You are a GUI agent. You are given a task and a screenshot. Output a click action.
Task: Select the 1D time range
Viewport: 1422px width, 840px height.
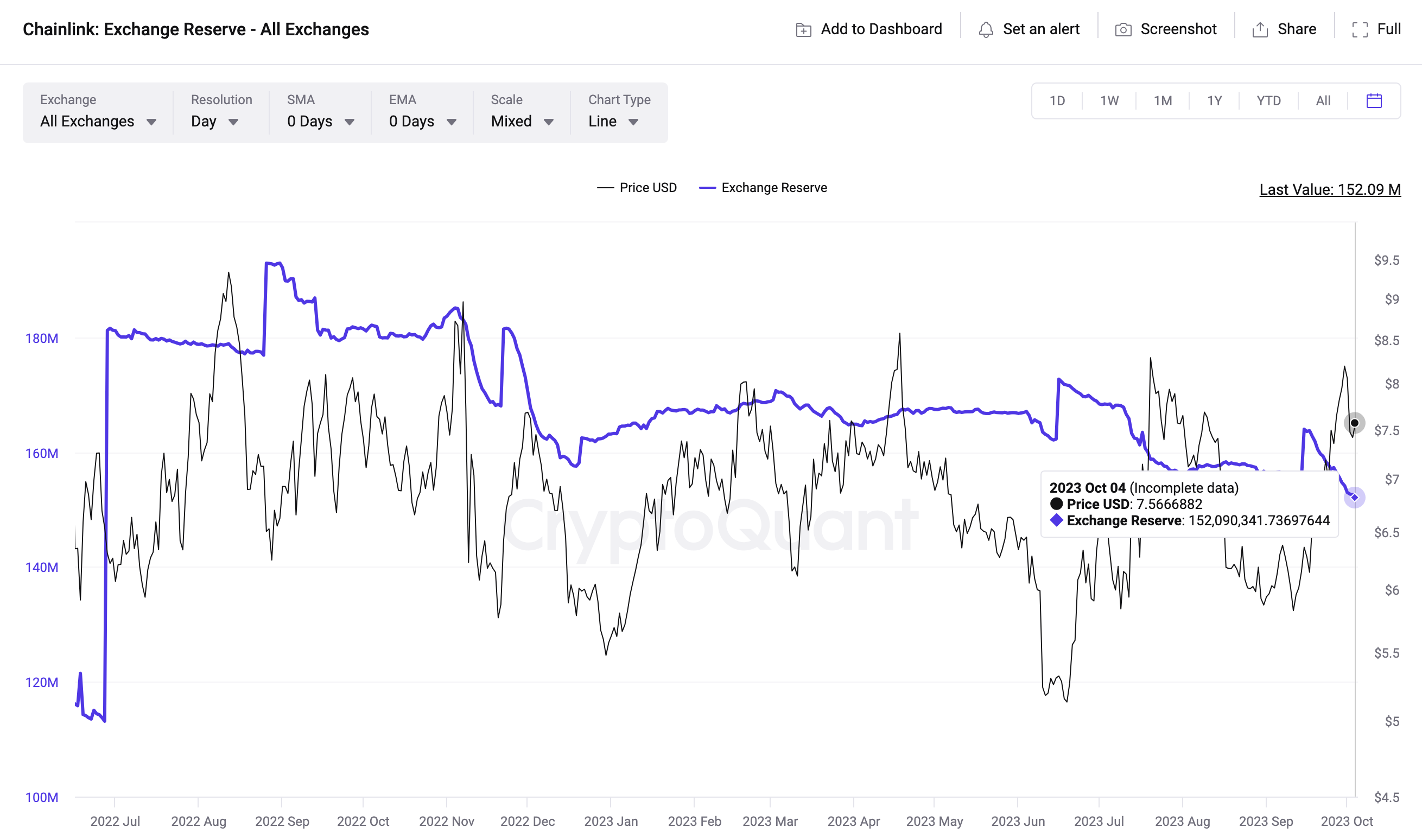[x=1057, y=101]
